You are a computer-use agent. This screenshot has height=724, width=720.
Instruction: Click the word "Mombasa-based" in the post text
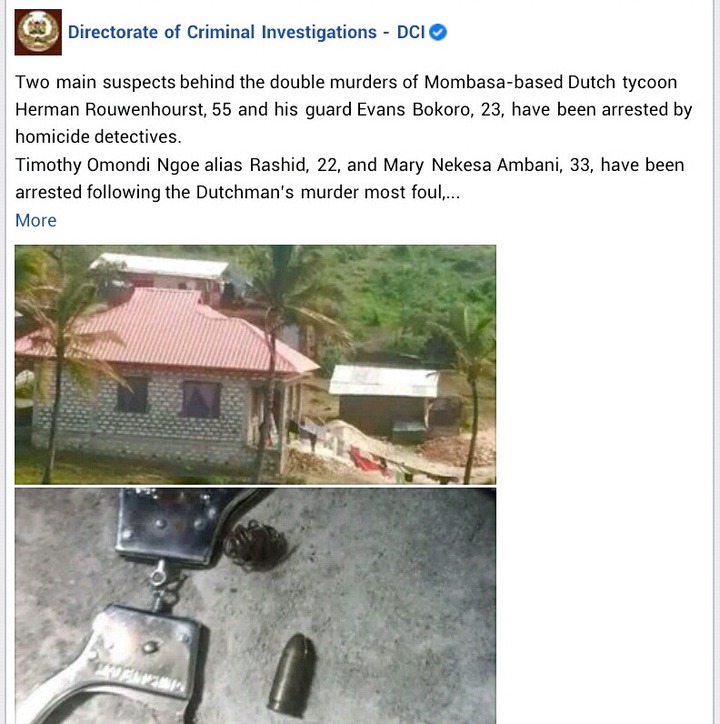tap(493, 82)
